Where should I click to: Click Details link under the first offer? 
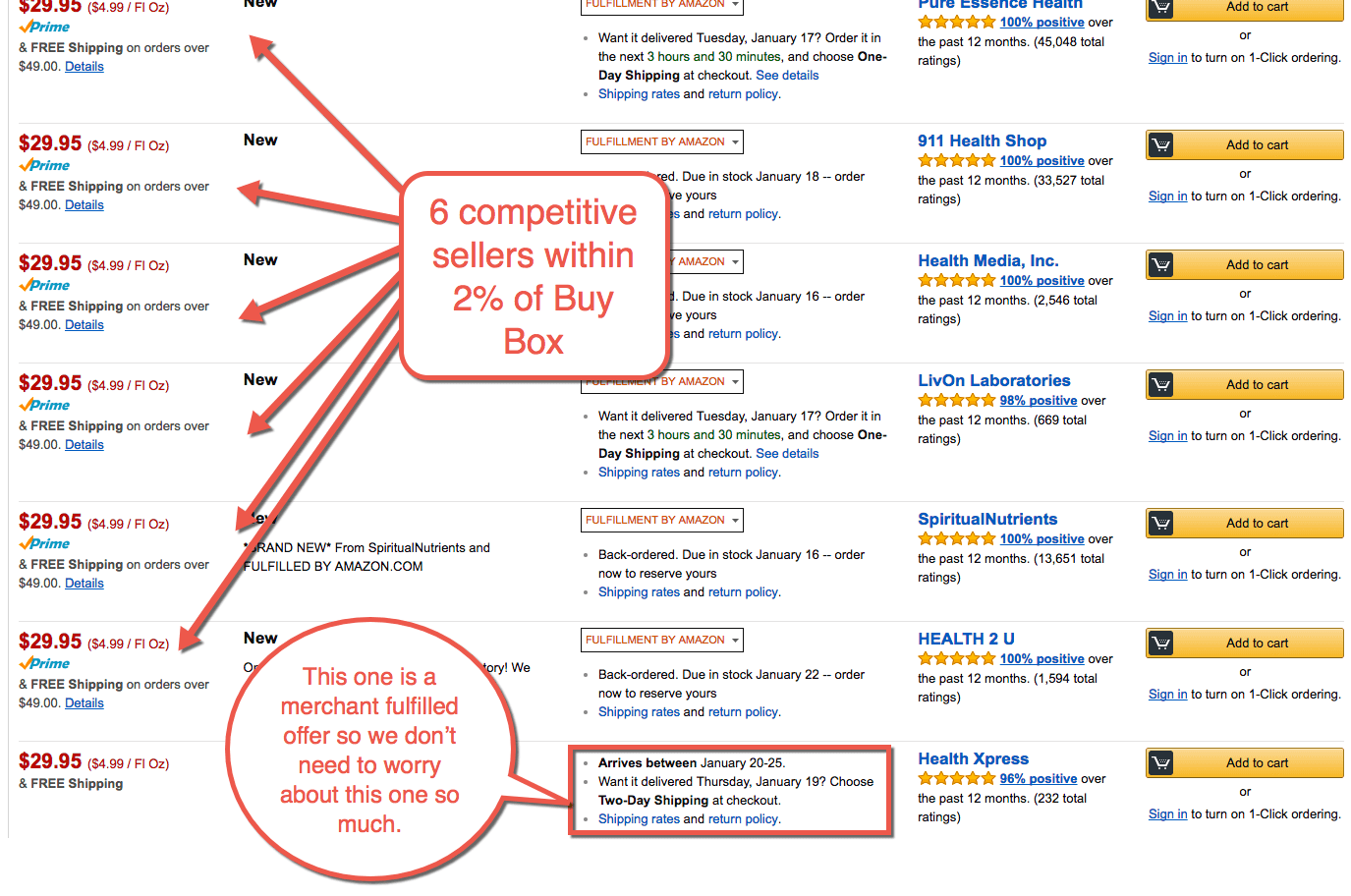click(x=84, y=66)
